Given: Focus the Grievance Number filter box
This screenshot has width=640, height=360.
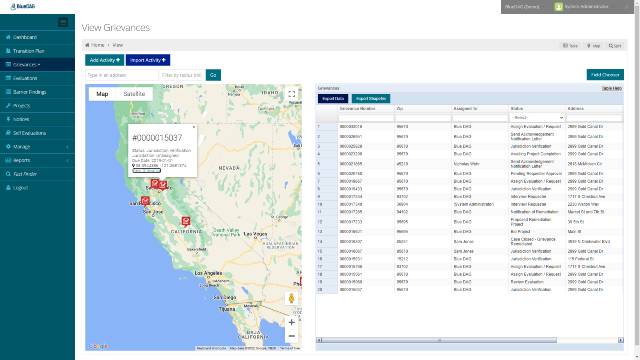Looking at the screenshot, I should click(x=366, y=118).
